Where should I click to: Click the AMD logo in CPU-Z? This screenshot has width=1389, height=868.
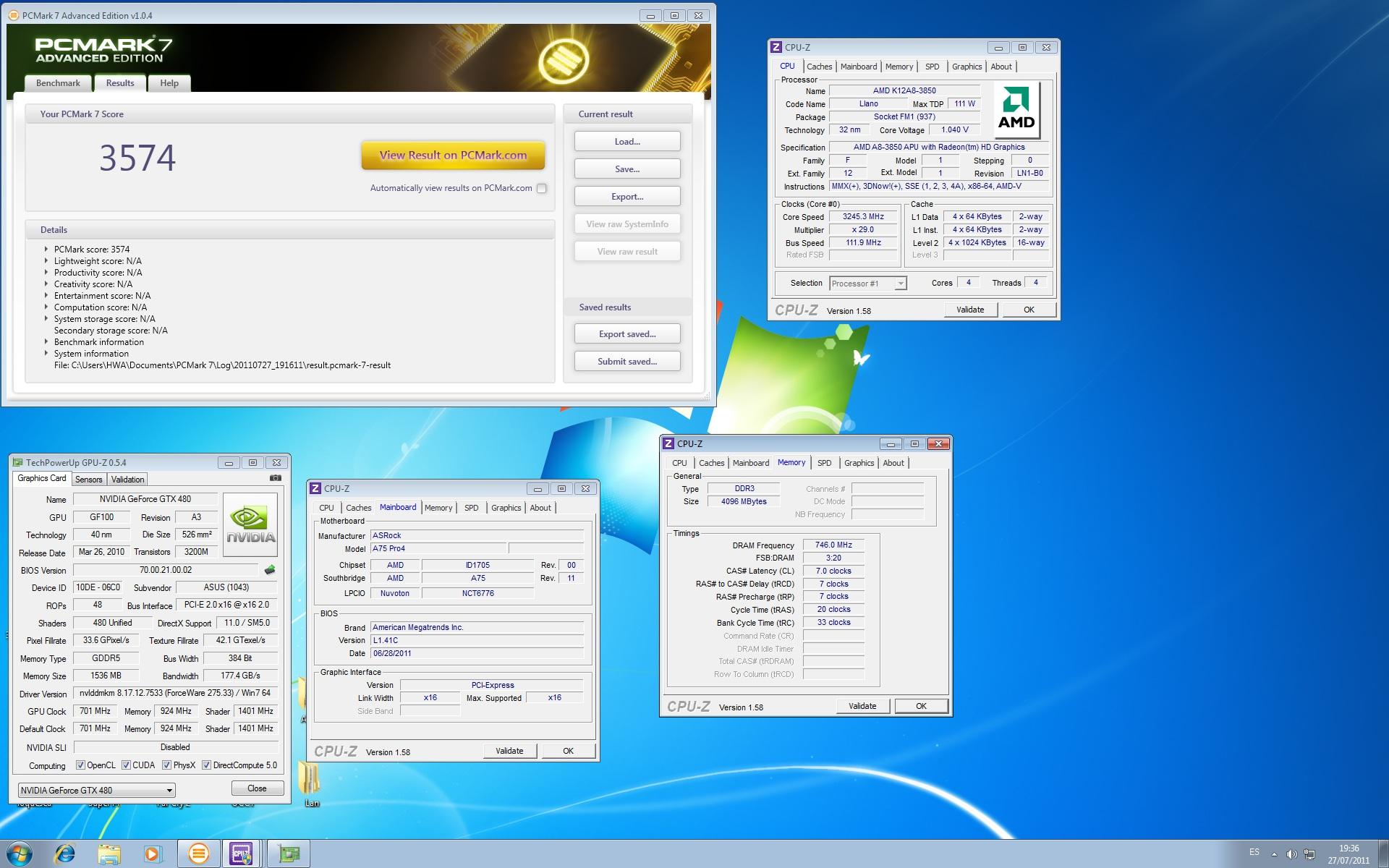click(x=1016, y=110)
